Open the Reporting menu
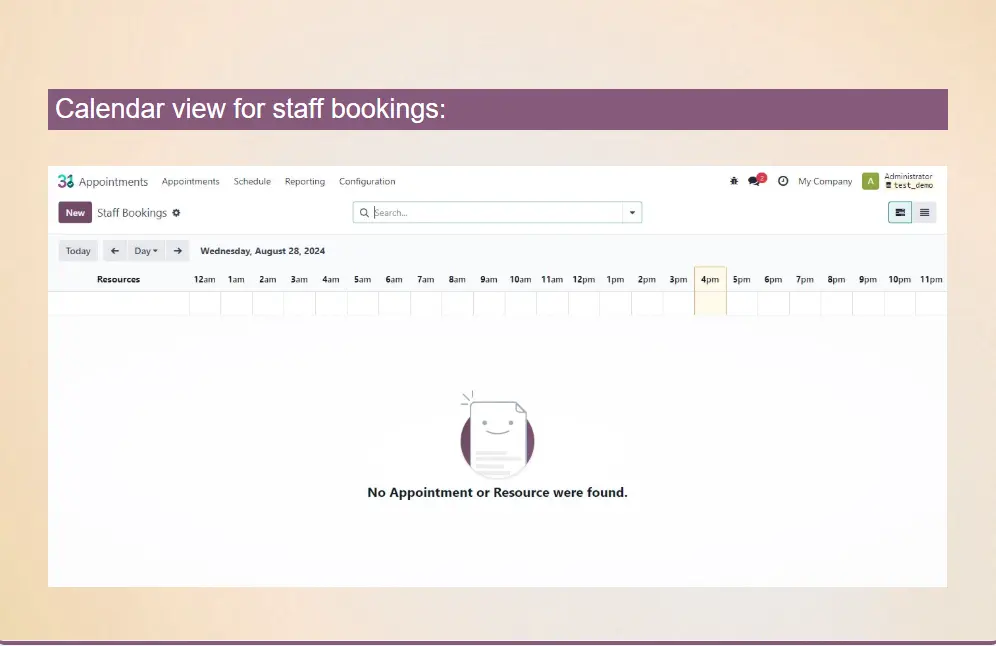This screenshot has height=646, width=996. pyautogui.click(x=305, y=181)
